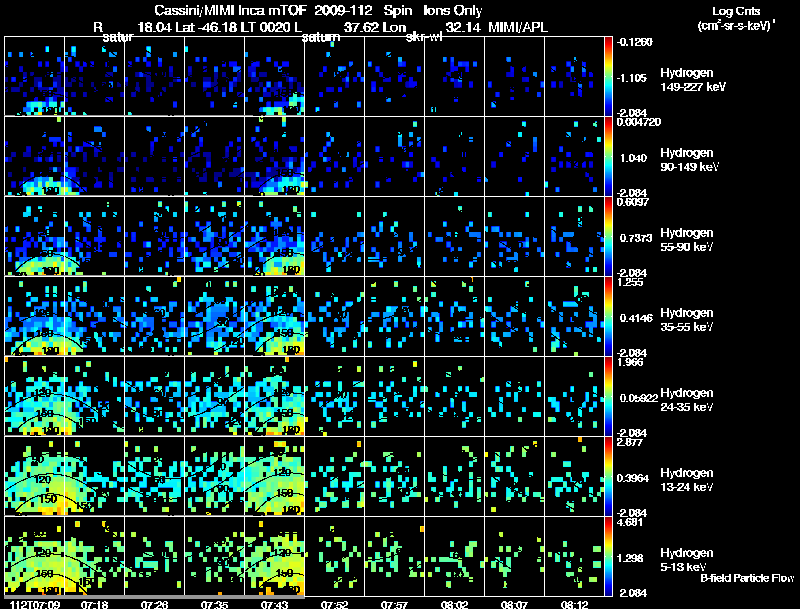Click the Log Cnts units heading
This screenshot has width=800, height=609.
point(734,16)
